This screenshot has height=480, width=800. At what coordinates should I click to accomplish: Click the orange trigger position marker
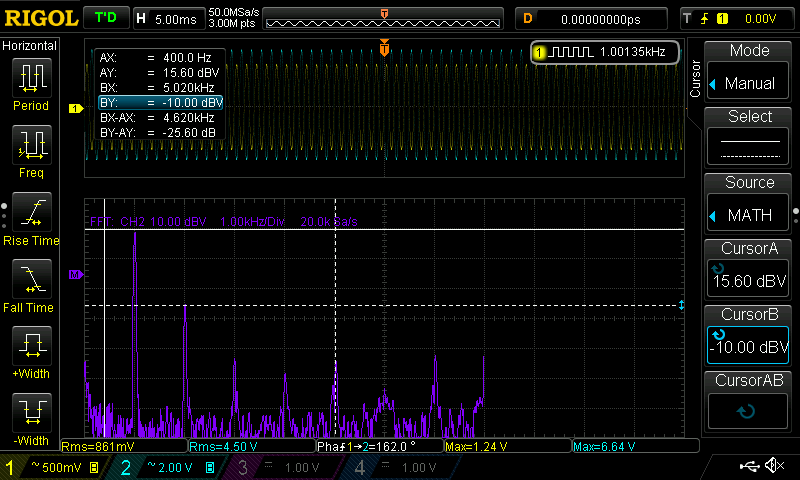pos(385,48)
